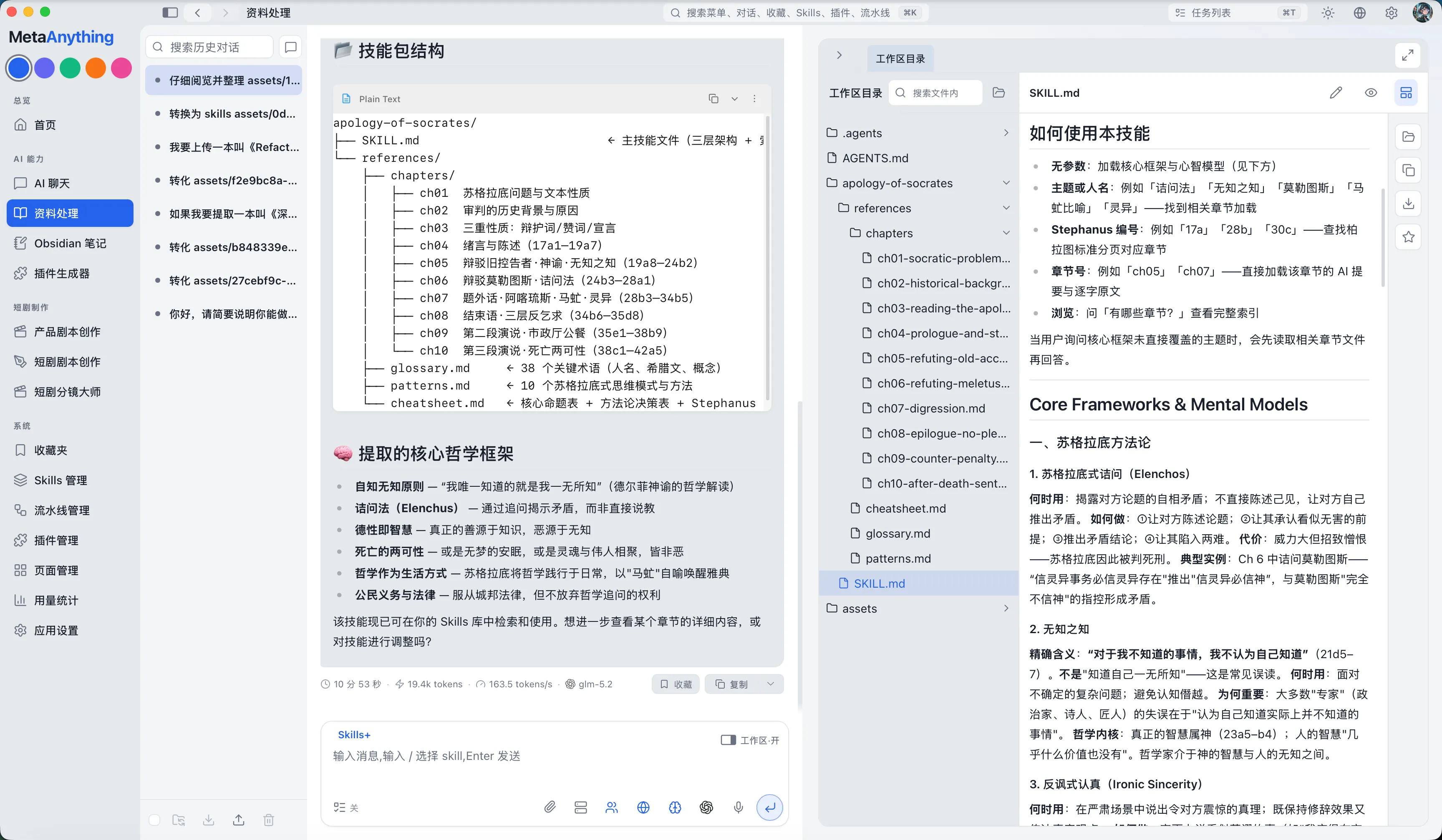The image size is (1442, 840).
Task: Open code block more options menu
Action: (x=754, y=99)
